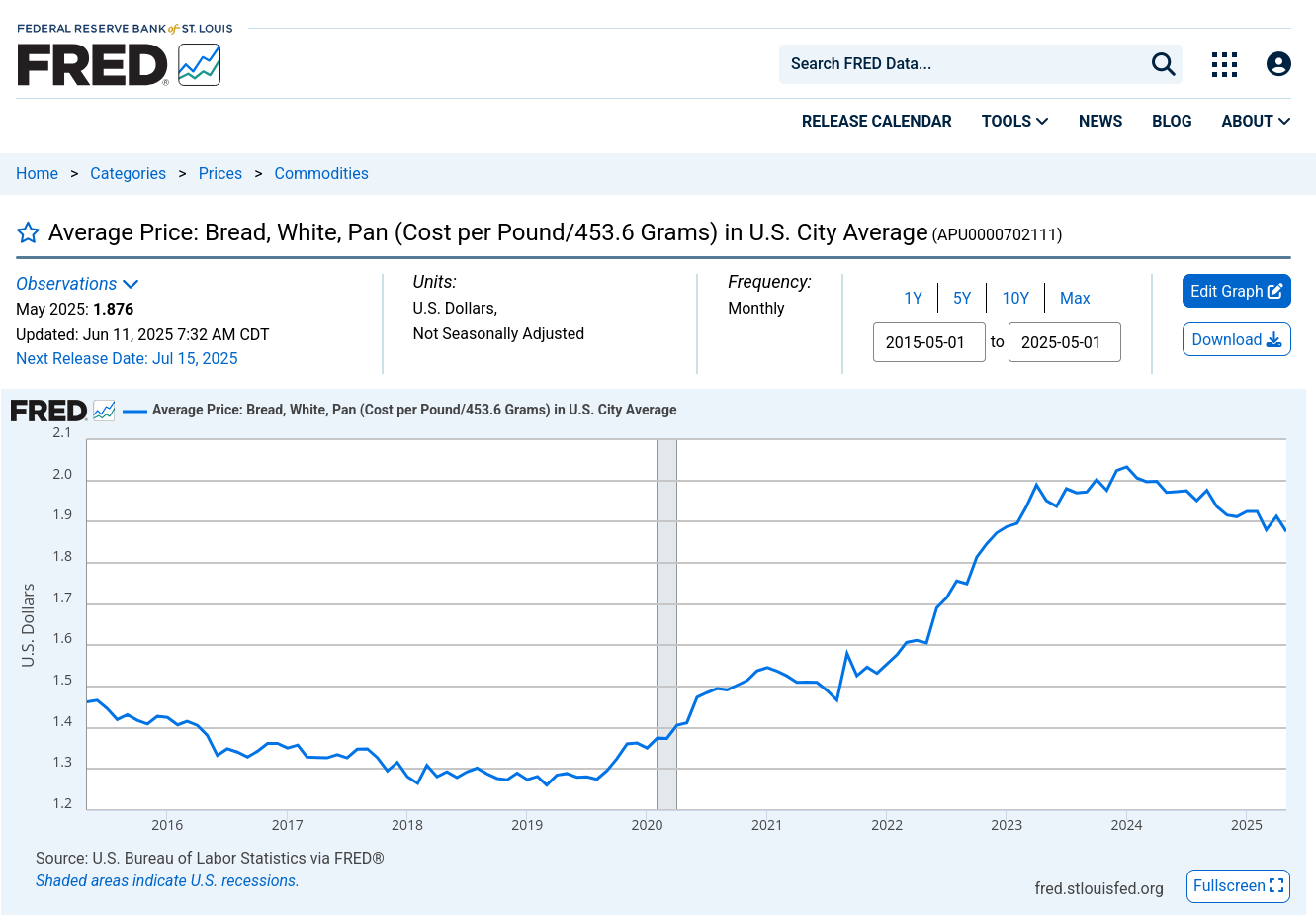Screen dimensions: 1316x919
Task: Open the Next Release Date link
Action: (x=127, y=359)
